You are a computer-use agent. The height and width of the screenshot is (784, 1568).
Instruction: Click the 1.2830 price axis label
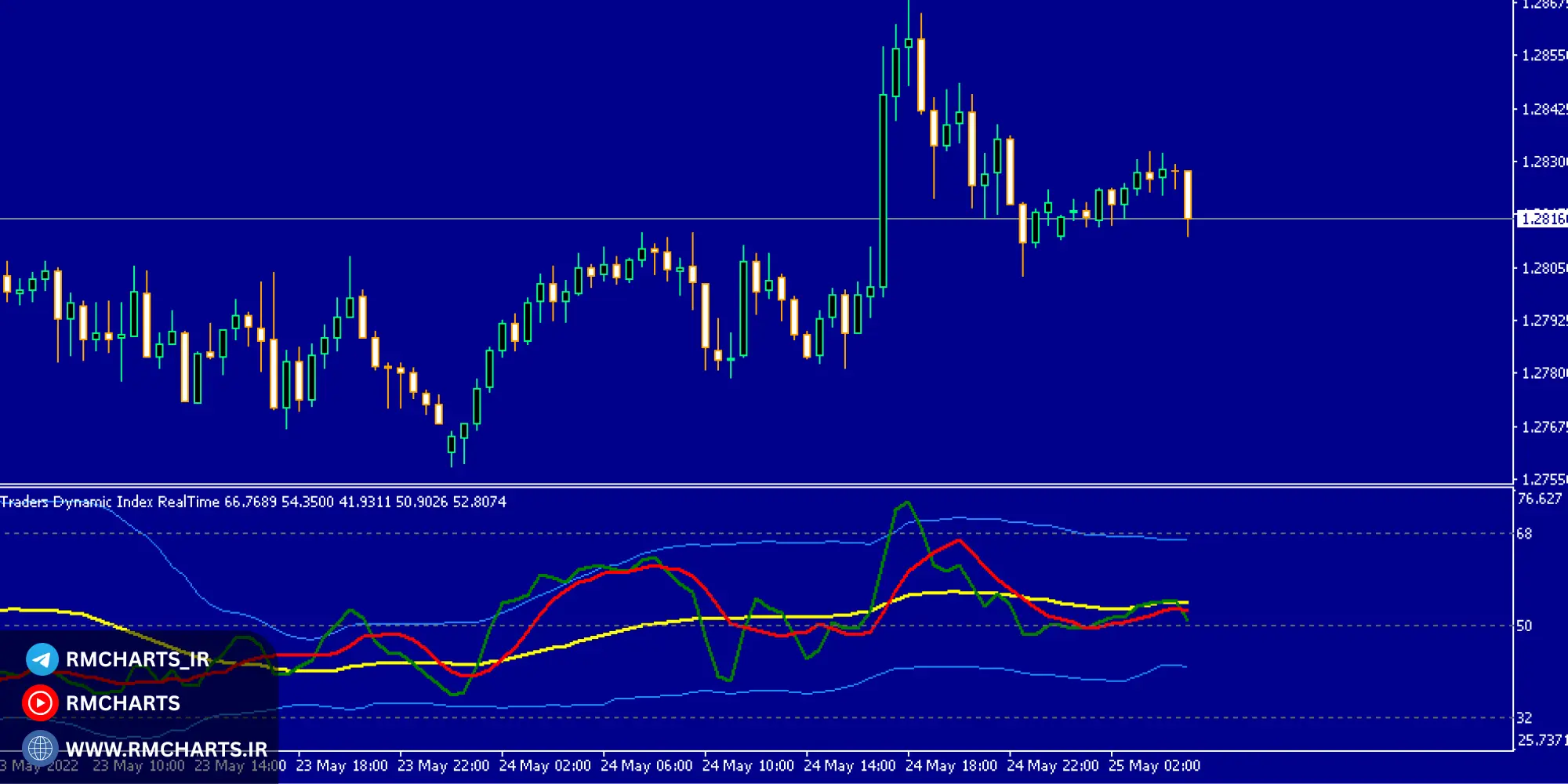pos(1543,162)
